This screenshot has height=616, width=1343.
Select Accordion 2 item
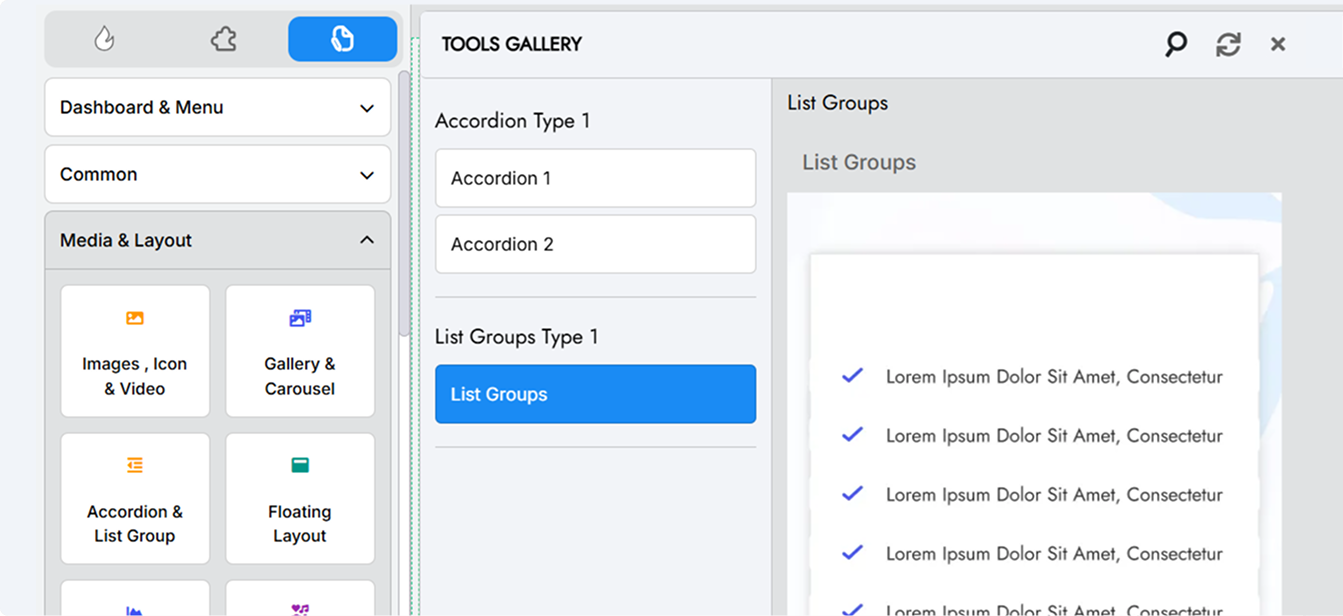pos(596,244)
